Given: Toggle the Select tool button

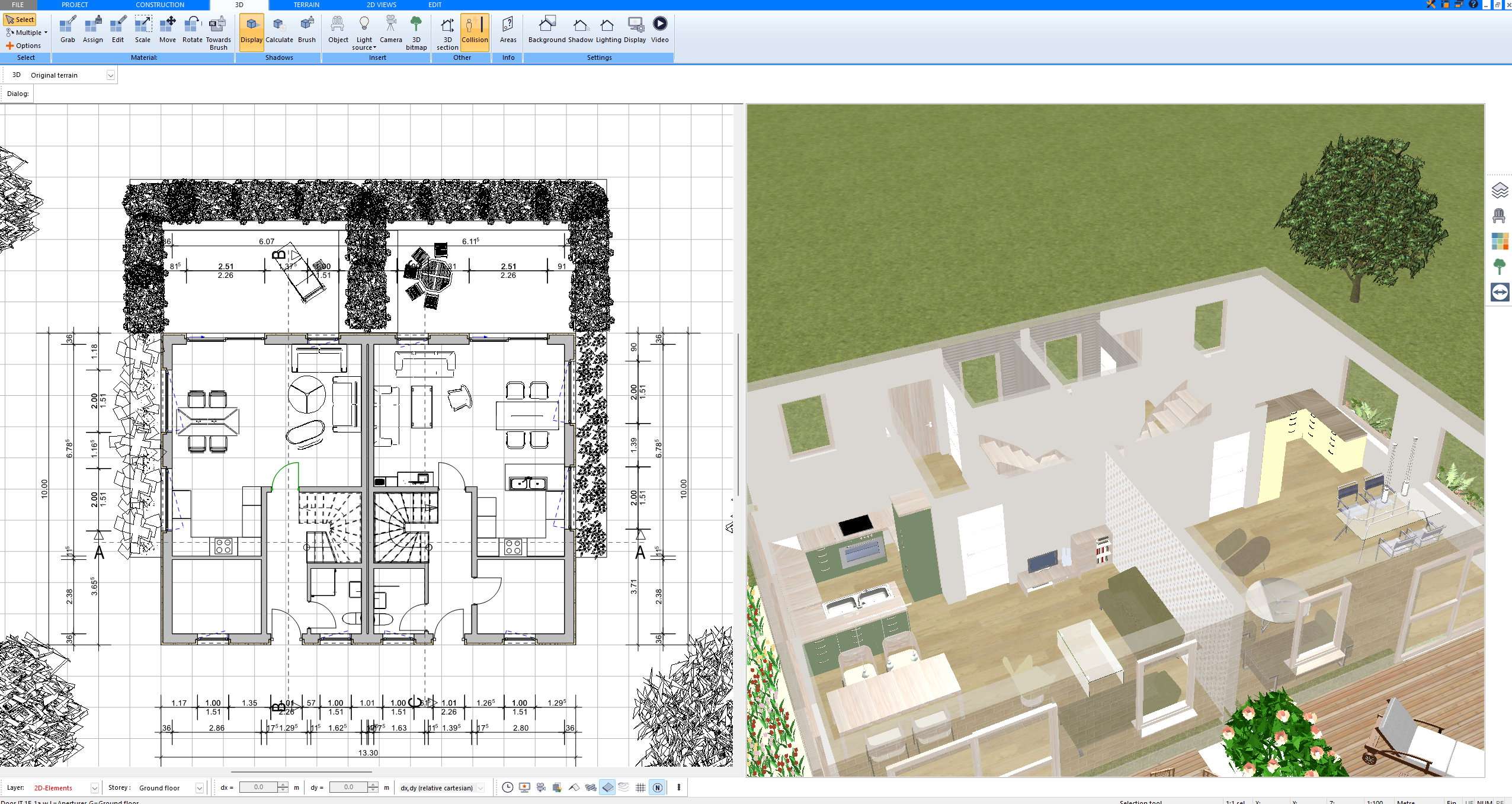Looking at the screenshot, I should [x=20, y=20].
